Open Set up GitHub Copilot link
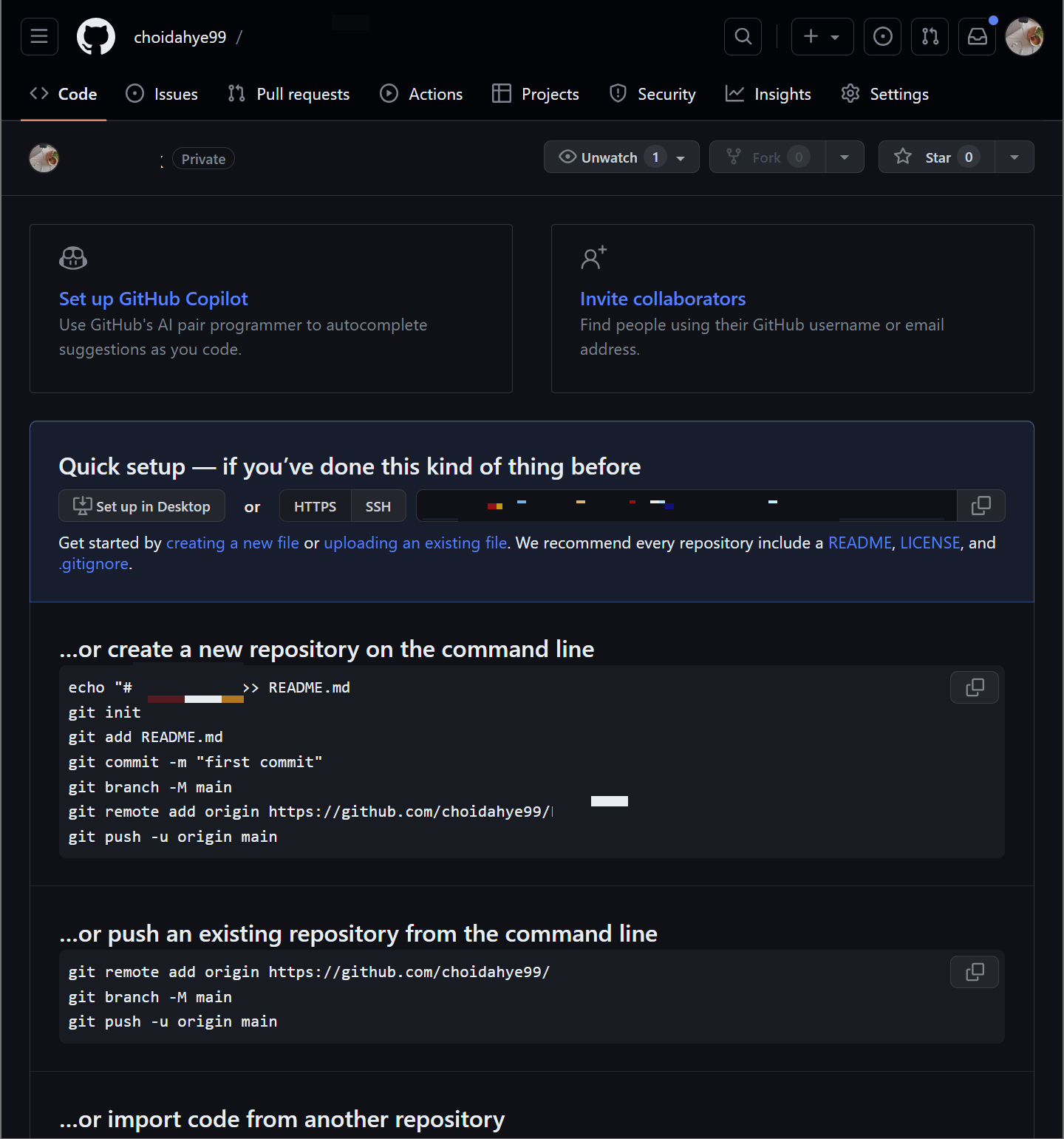Viewport: 1064px width, 1139px height. pyautogui.click(x=154, y=299)
